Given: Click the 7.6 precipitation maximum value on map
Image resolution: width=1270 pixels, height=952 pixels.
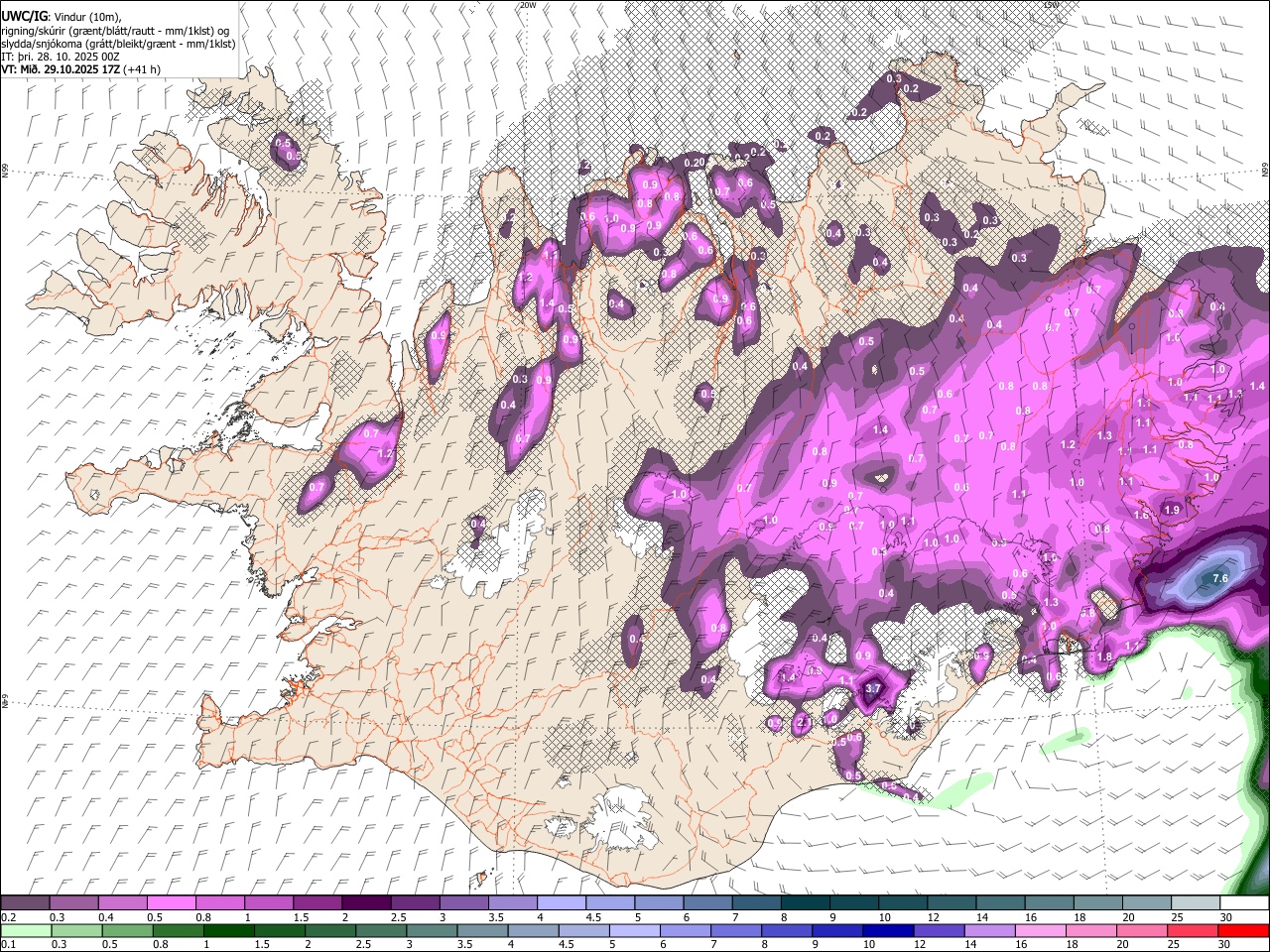Looking at the screenshot, I should [x=1220, y=579].
